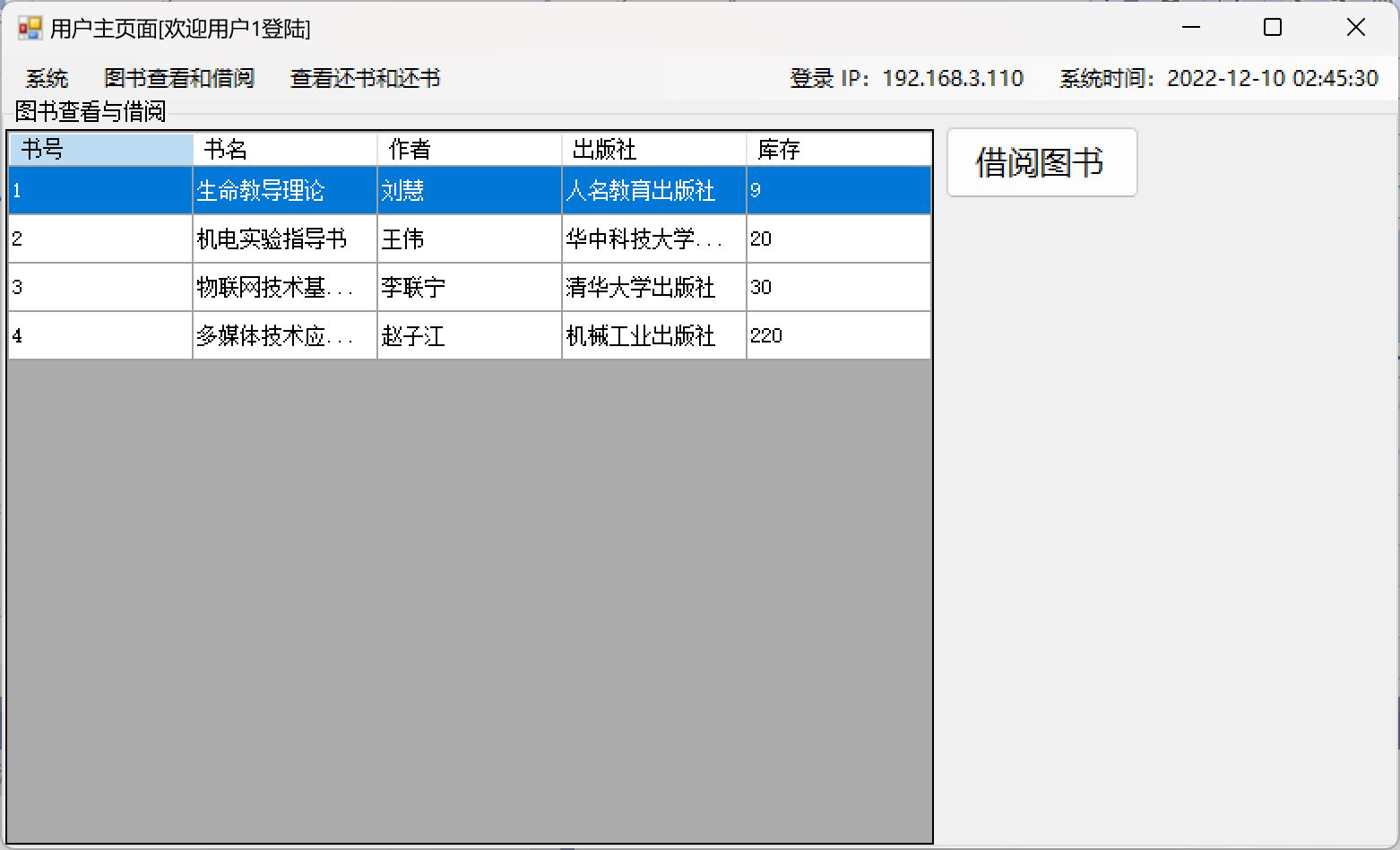Maximize the 用户主页面 window
Viewport: 1400px width, 850px height.
1273,28
